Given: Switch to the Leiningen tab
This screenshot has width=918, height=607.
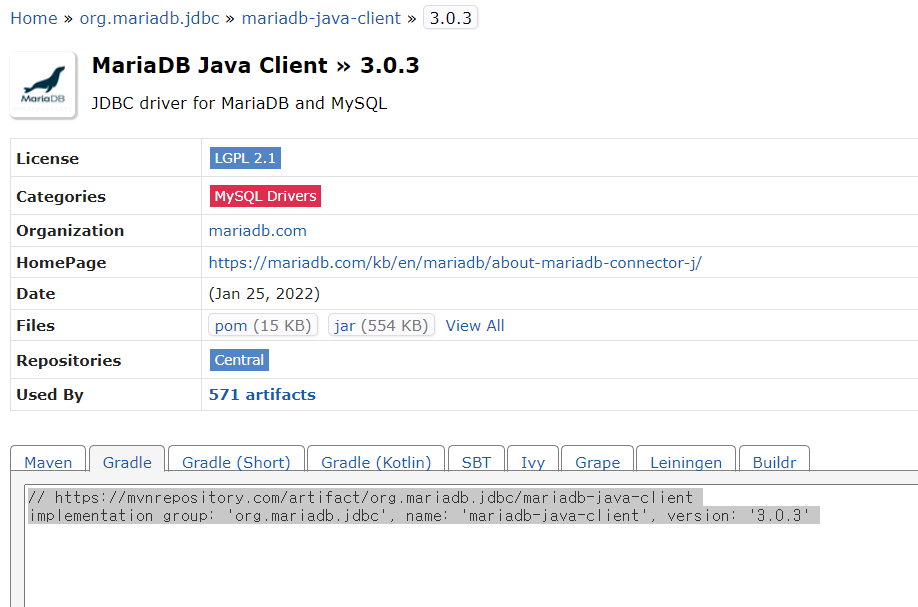Looking at the screenshot, I should (x=686, y=460).
